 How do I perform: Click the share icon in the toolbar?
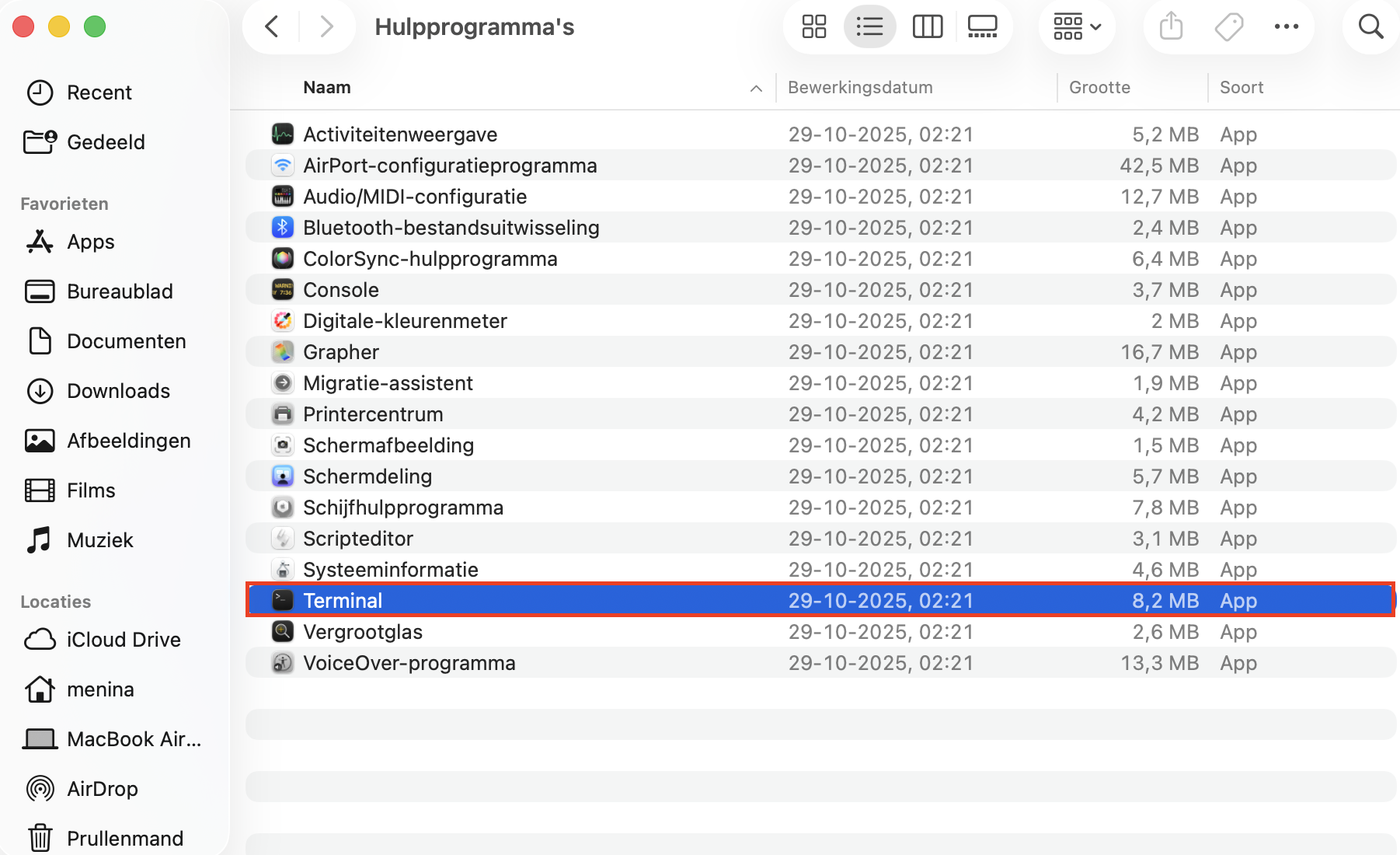point(1170,26)
